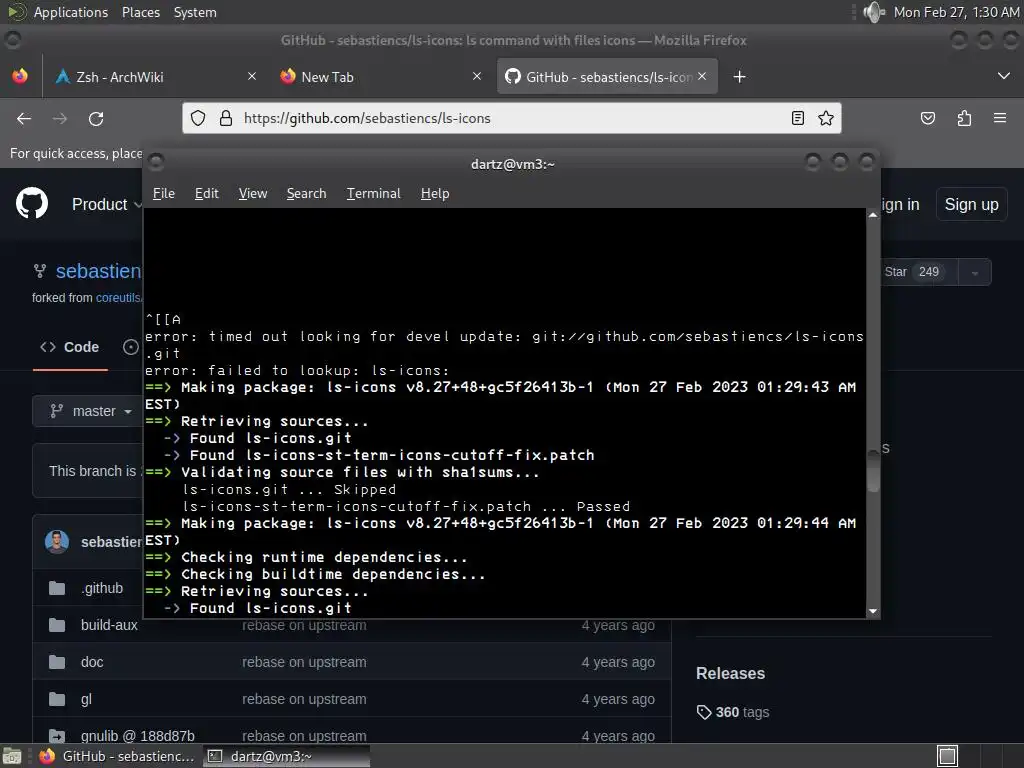Toggle reader view in address bar

pyautogui.click(x=797, y=118)
